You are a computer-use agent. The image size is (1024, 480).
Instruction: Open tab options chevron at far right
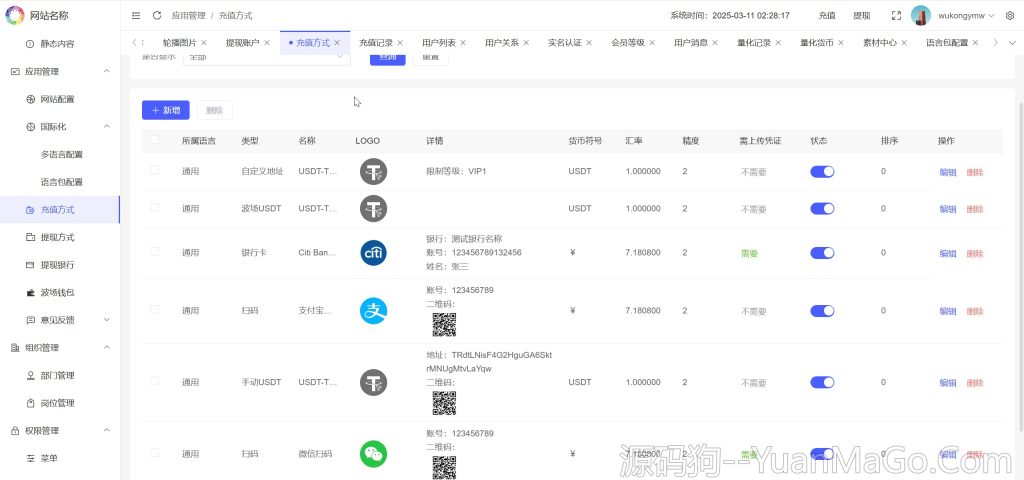tap(1010, 42)
